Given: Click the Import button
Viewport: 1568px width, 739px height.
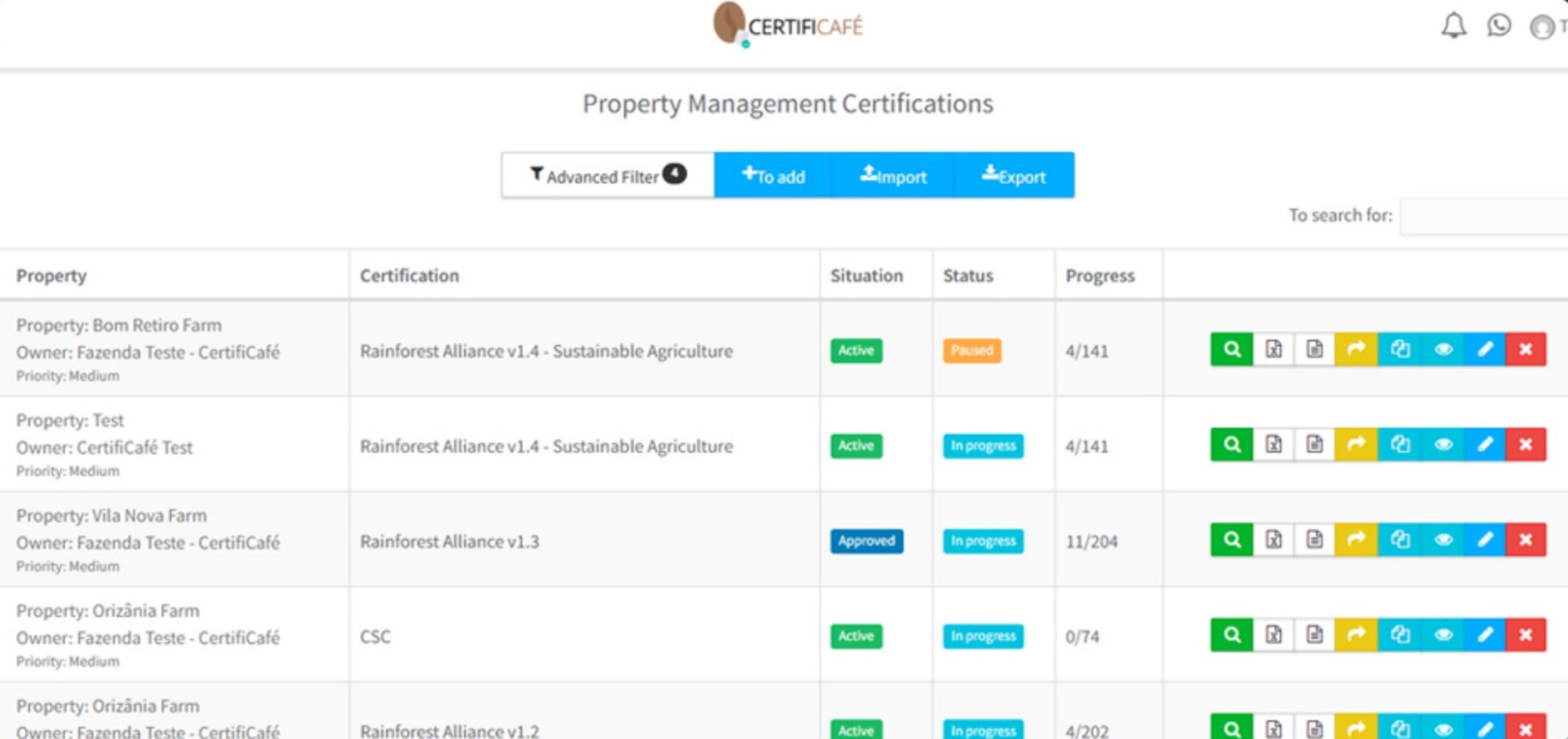Looking at the screenshot, I should [x=893, y=175].
